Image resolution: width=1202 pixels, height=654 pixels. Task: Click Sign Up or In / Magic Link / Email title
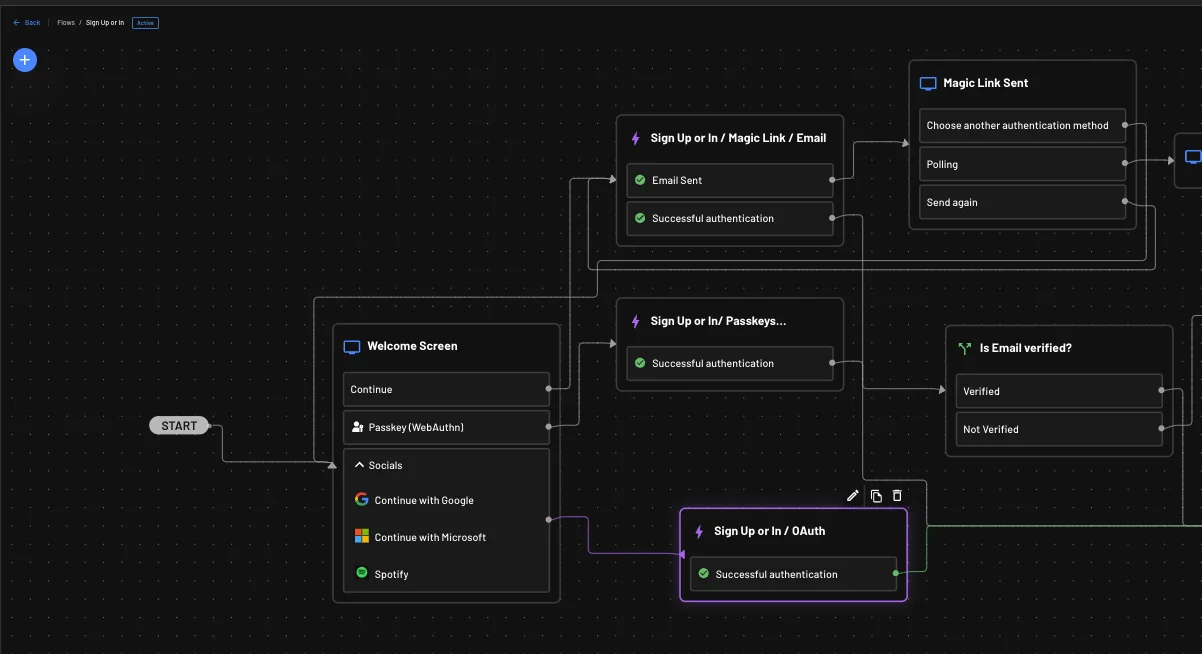[x=738, y=138]
